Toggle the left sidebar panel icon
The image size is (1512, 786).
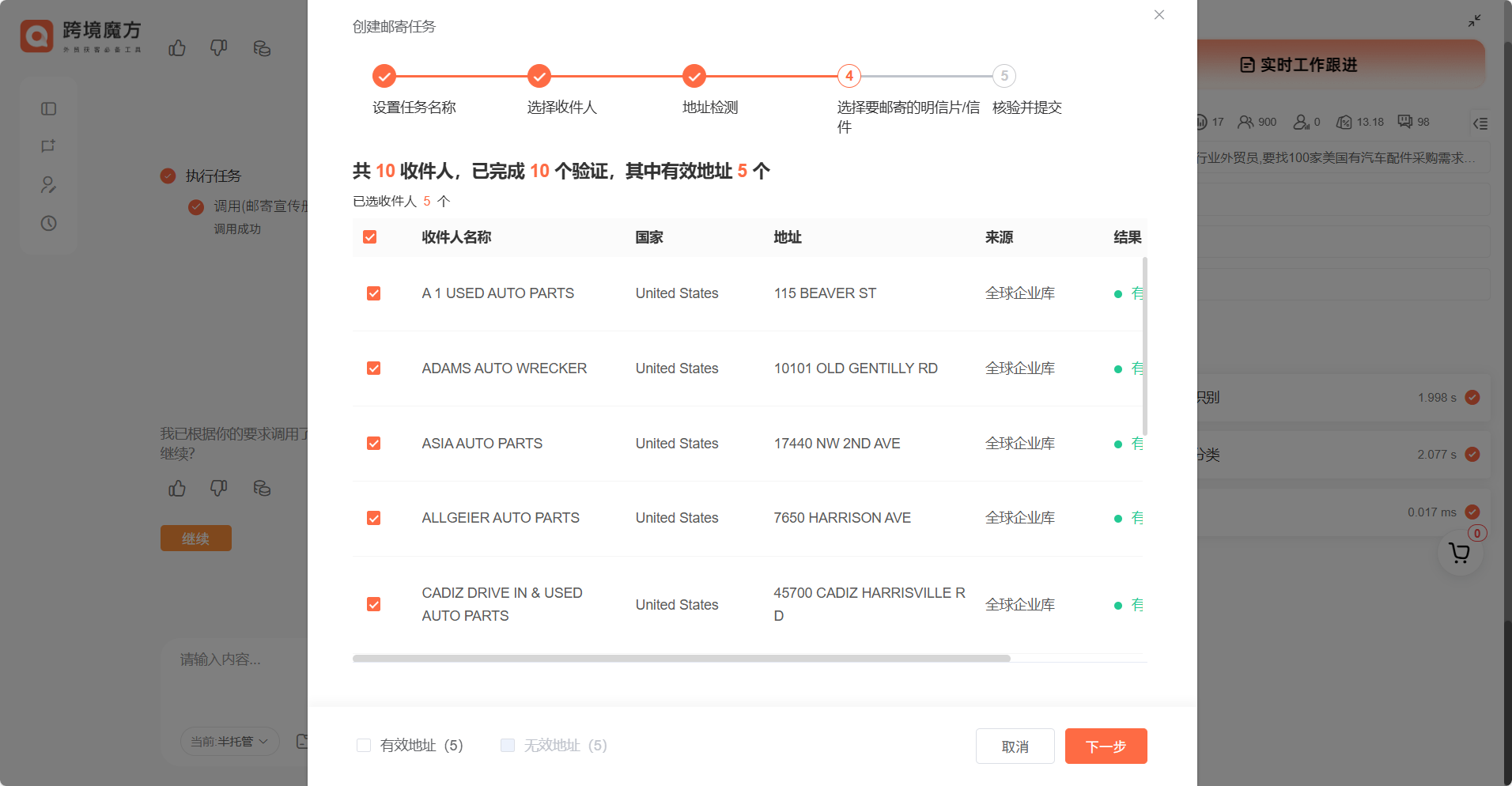[49, 109]
